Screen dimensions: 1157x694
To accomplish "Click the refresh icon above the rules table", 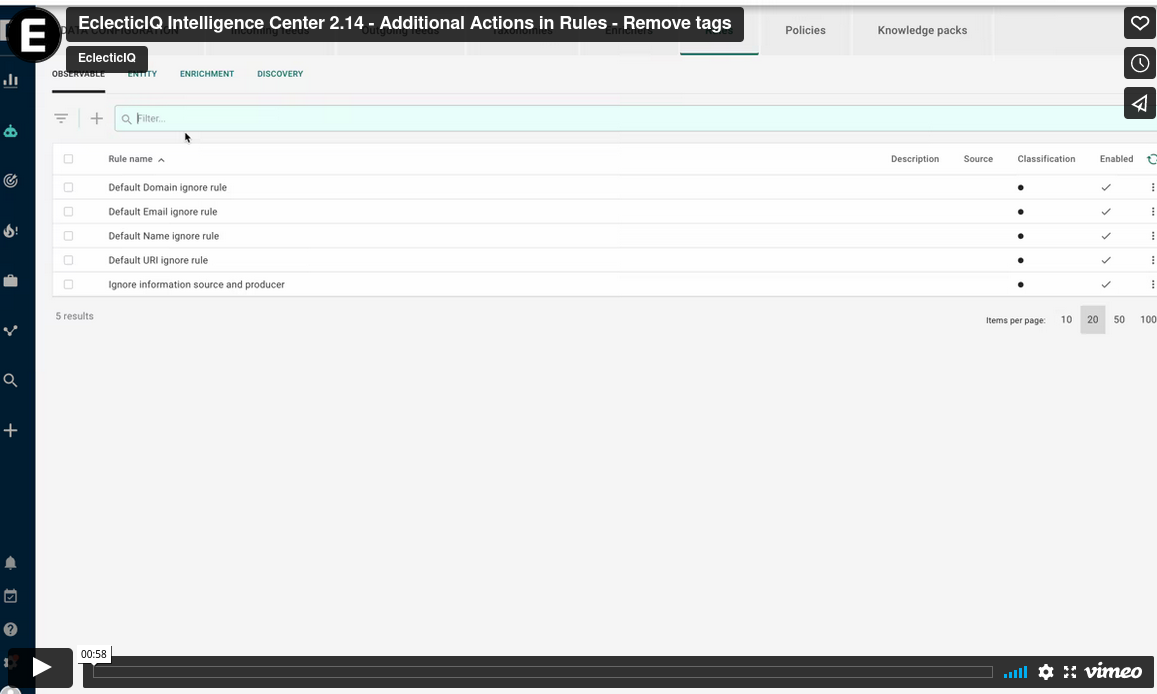I will coord(1152,158).
